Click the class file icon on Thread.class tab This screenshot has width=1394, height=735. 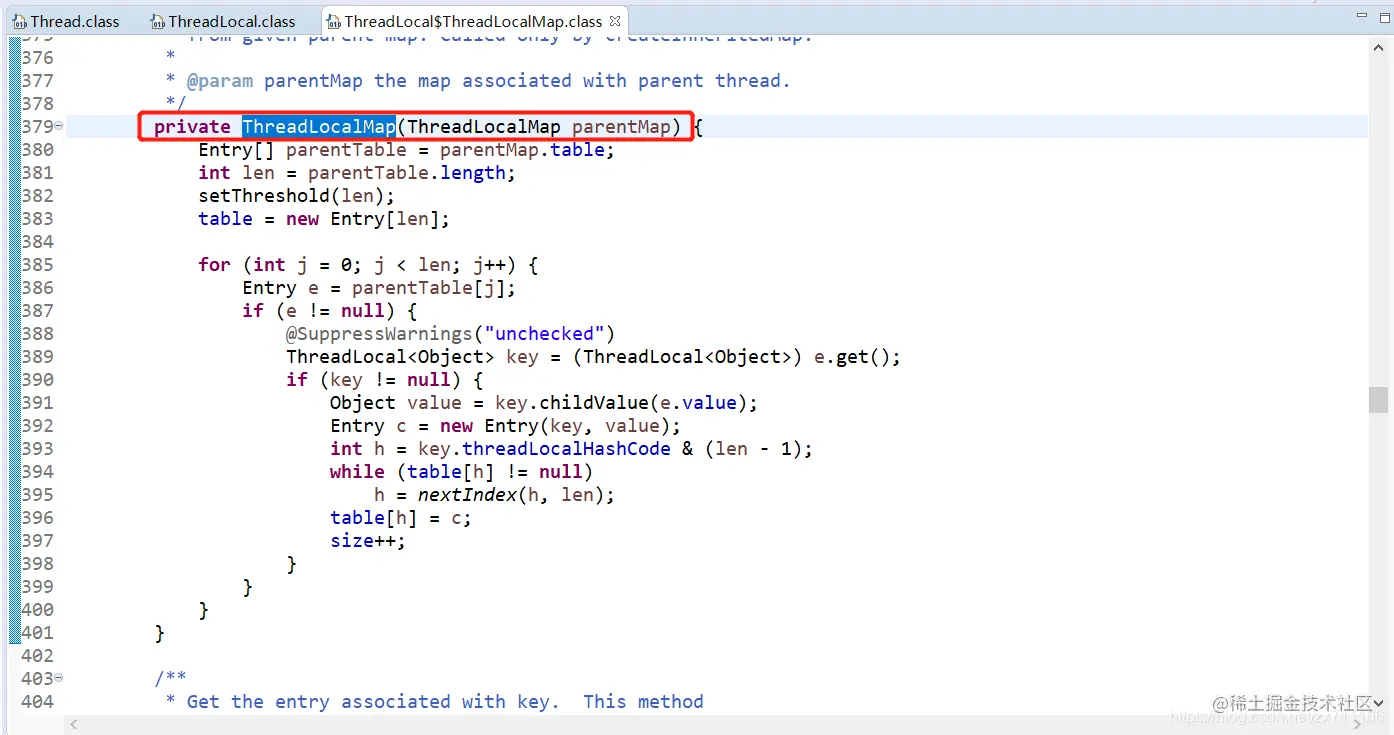click(20, 21)
